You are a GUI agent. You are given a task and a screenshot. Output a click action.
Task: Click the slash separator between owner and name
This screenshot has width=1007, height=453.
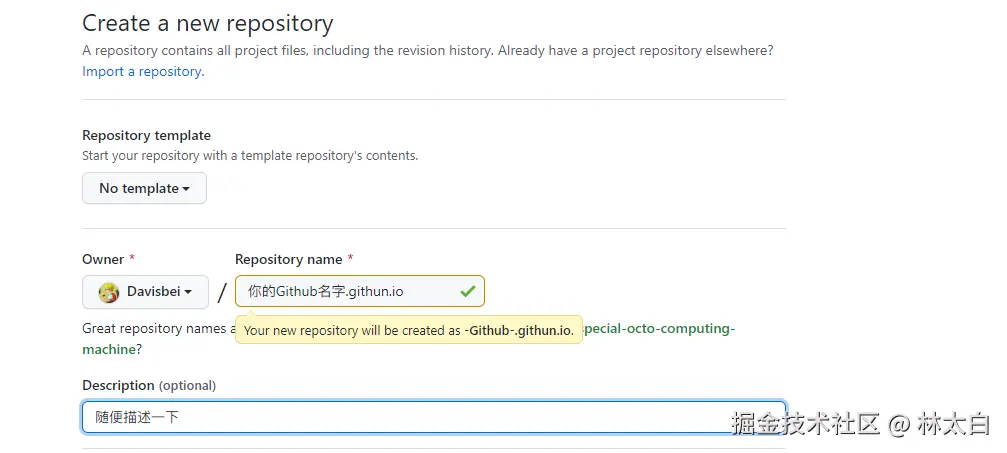(x=222, y=293)
